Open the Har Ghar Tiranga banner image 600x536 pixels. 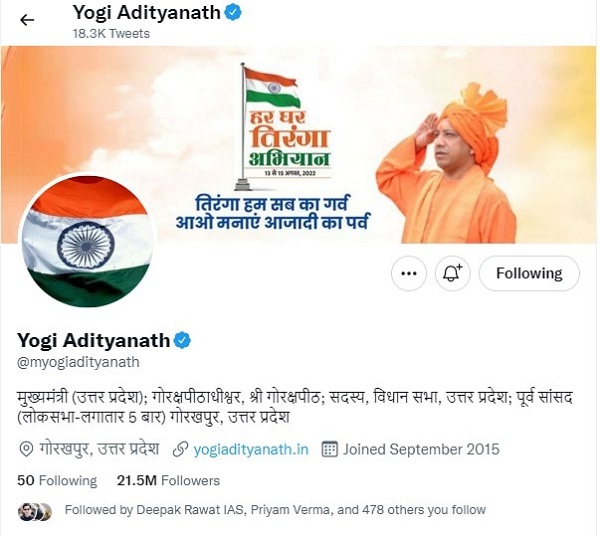[x=298, y=145]
